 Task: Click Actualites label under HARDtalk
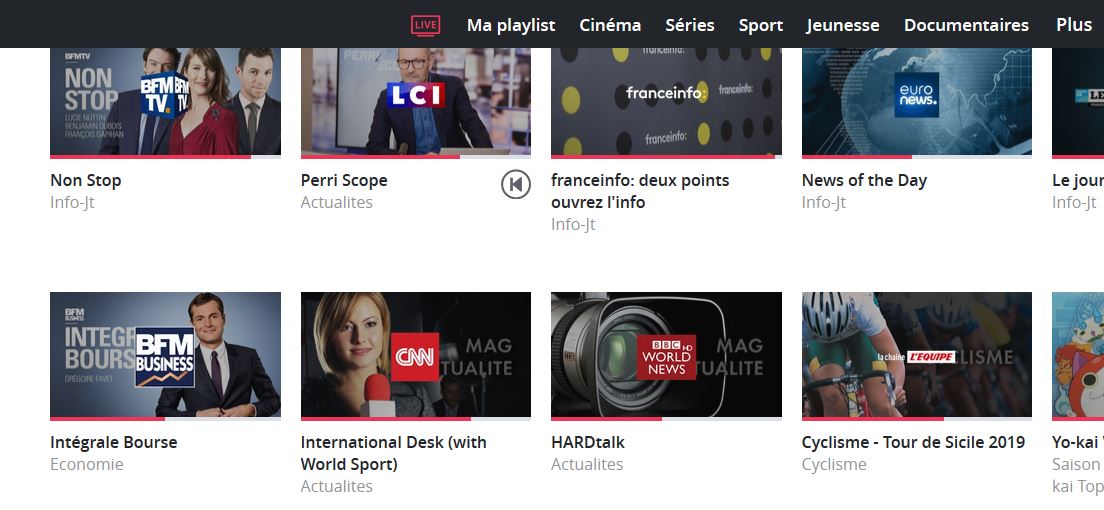click(587, 465)
